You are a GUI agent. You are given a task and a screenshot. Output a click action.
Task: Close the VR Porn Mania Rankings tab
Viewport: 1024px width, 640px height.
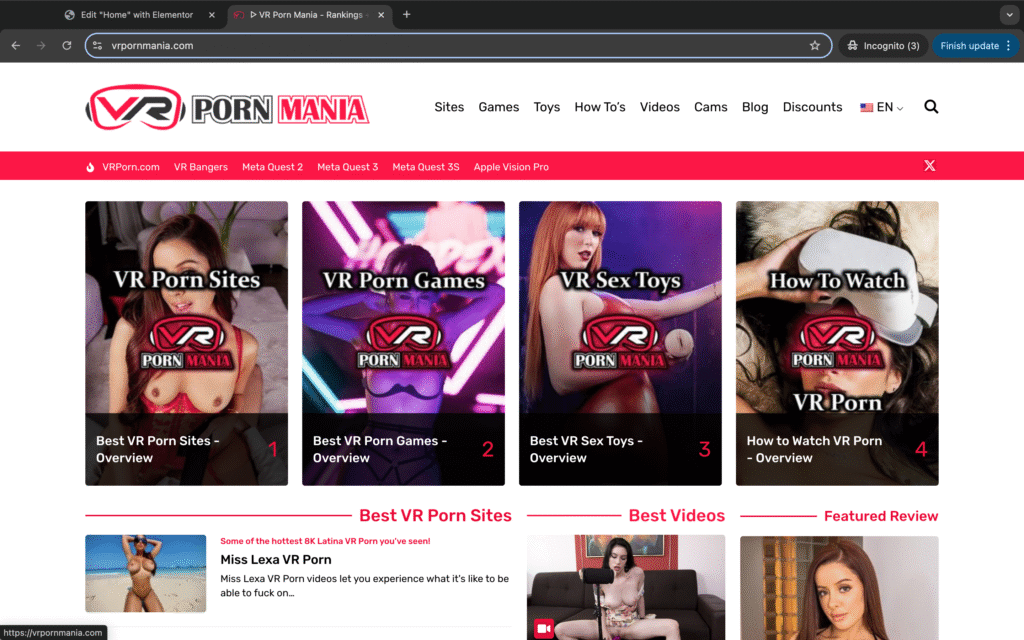(381, 14)
